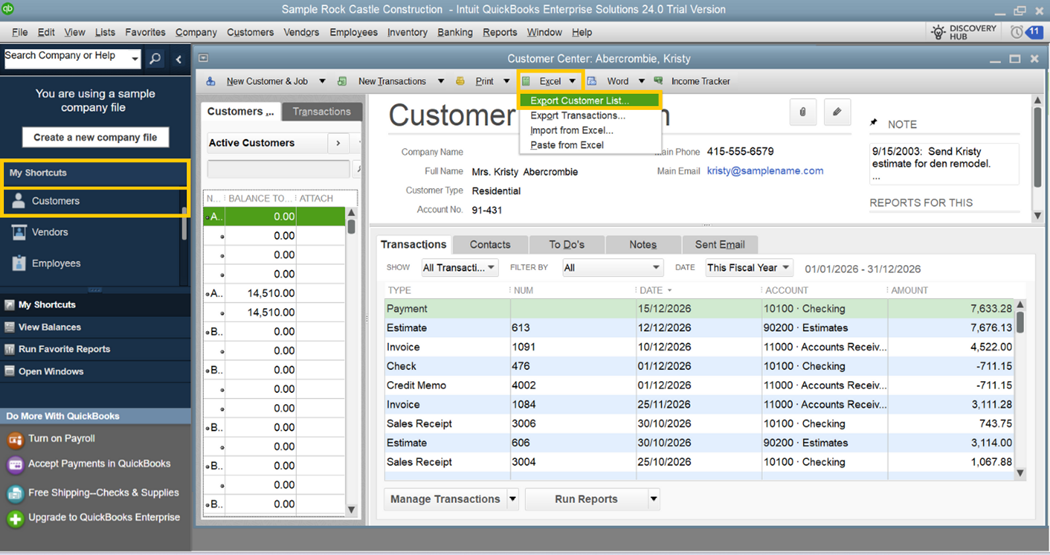This screenshot has height=555, width=1050.
Task: Click the Turn on Payroll icon
Action: (15, 439)
